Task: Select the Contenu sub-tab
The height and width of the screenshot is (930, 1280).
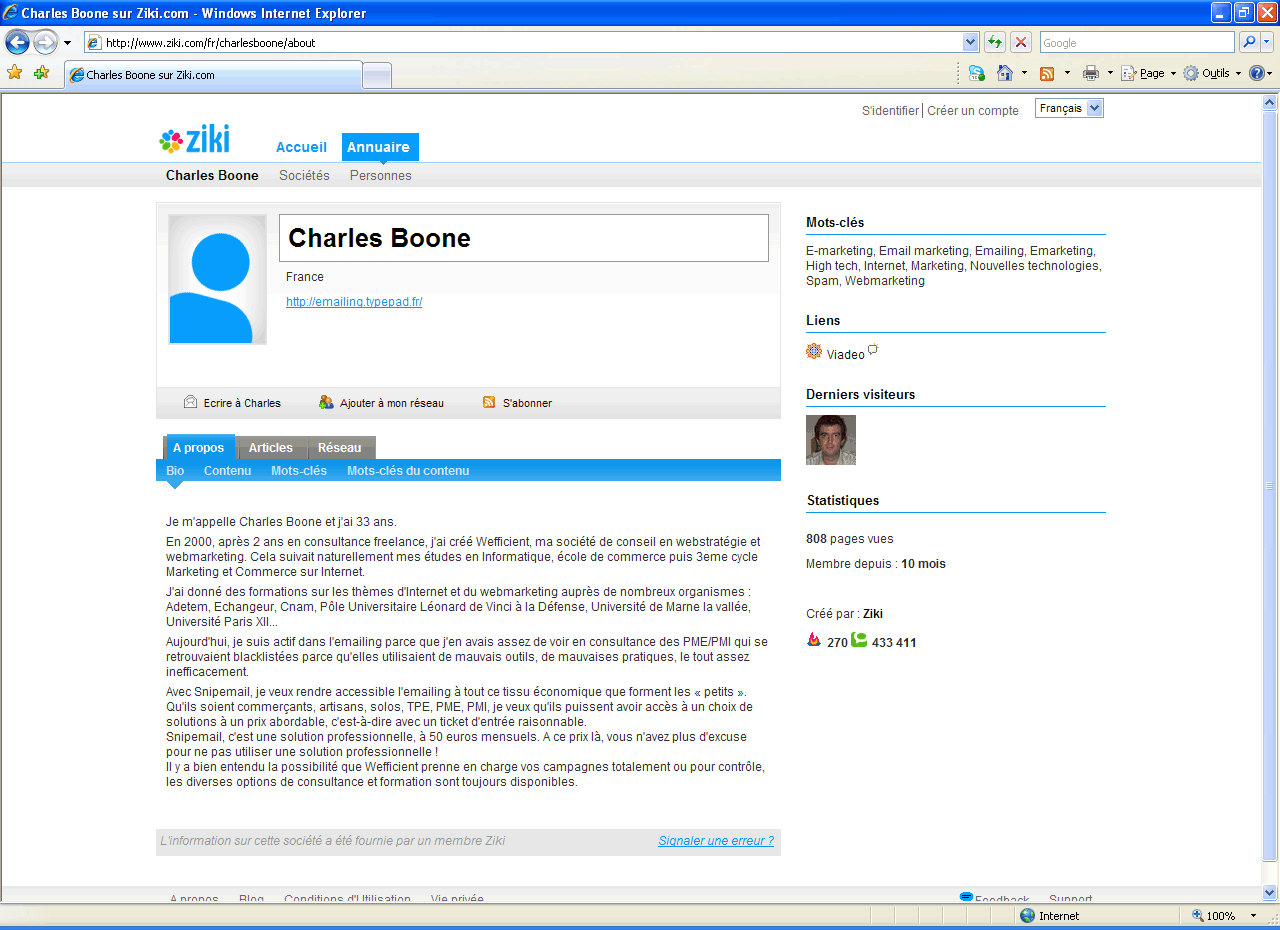Action: tap(227, 471)
